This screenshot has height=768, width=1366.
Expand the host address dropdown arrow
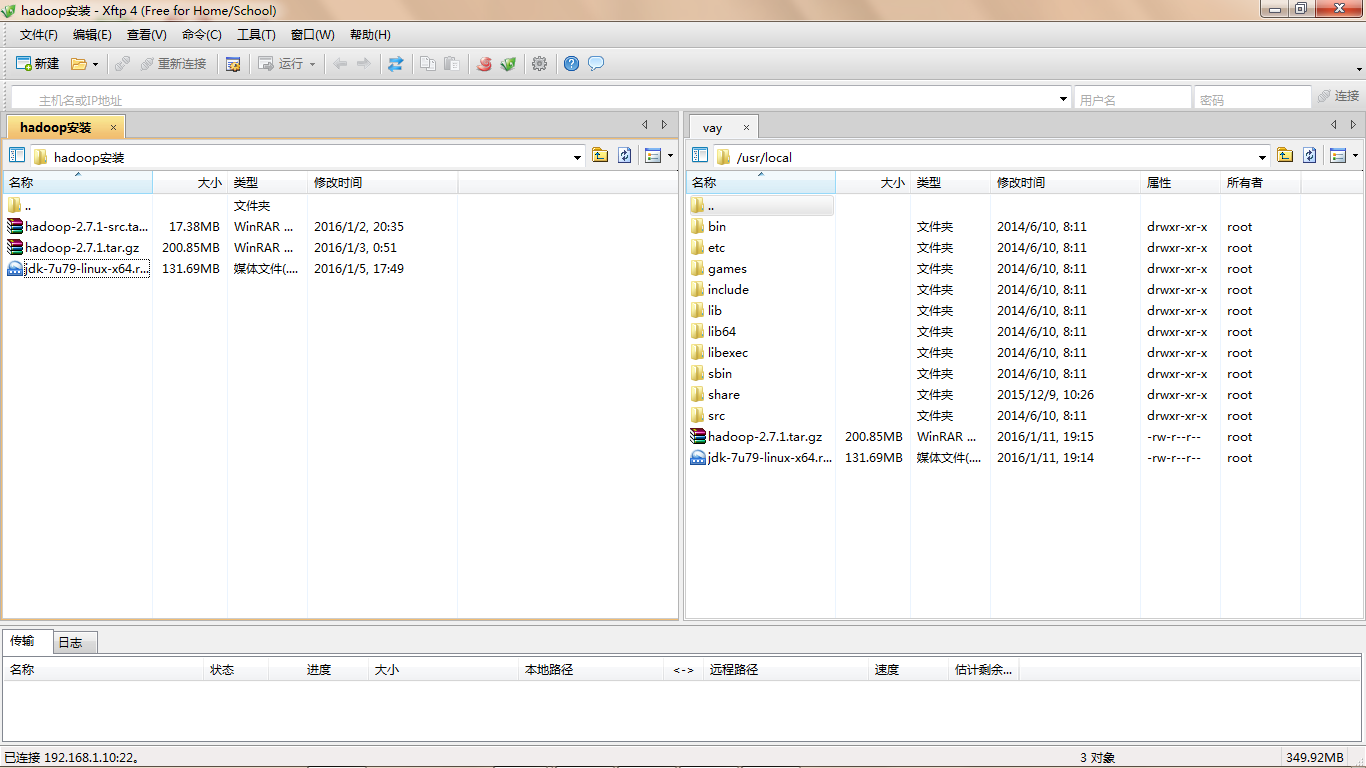(x=1063, y=99)
